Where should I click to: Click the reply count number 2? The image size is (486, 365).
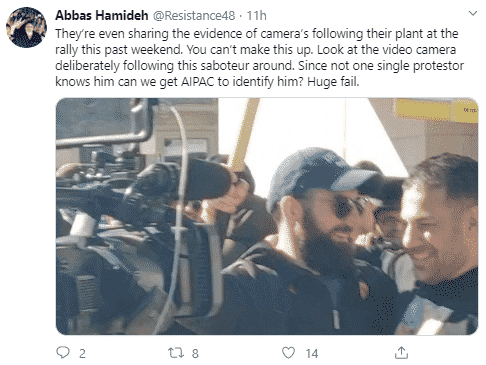[x=82, y=353]
